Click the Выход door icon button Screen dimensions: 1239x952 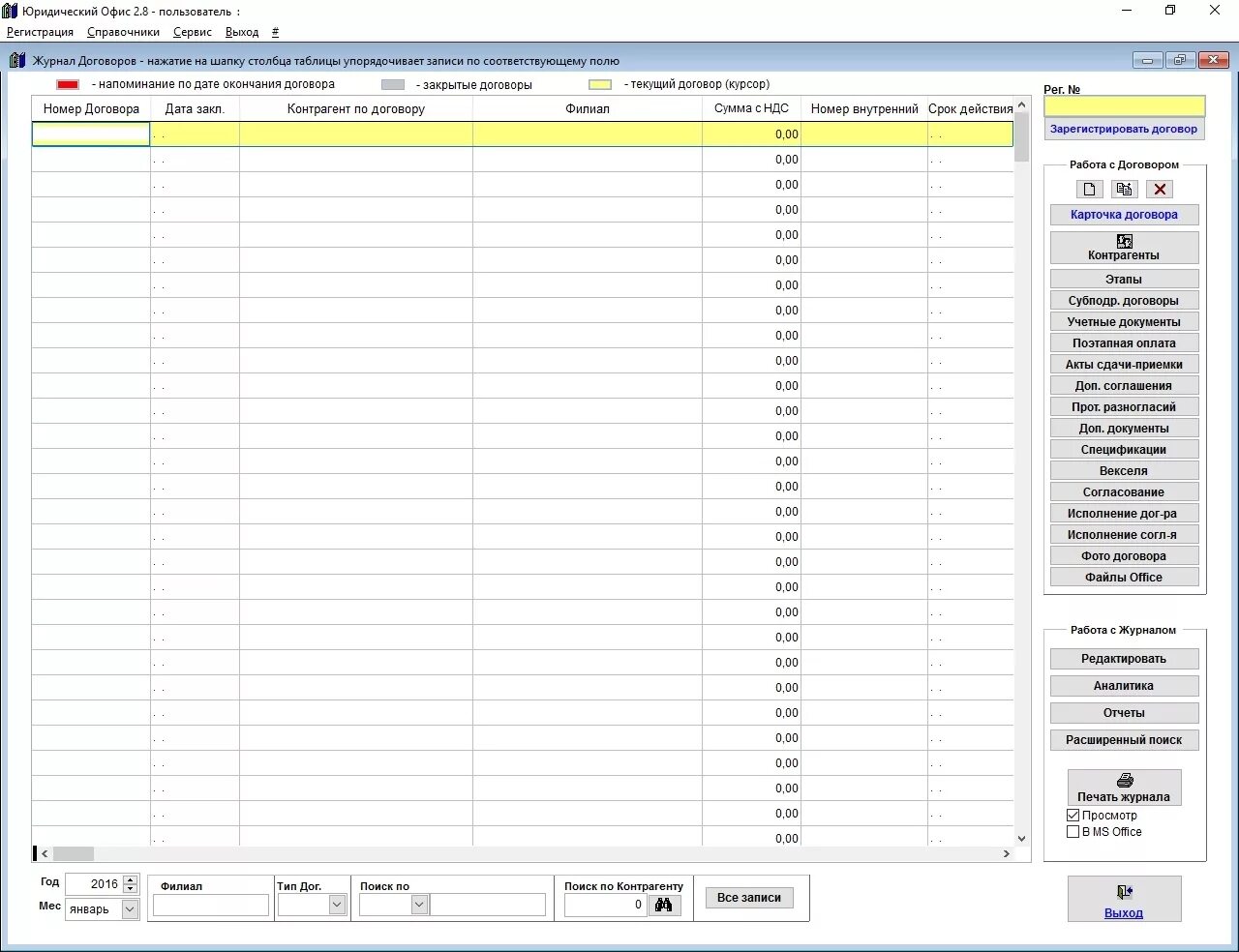(x=1124, y=899)
